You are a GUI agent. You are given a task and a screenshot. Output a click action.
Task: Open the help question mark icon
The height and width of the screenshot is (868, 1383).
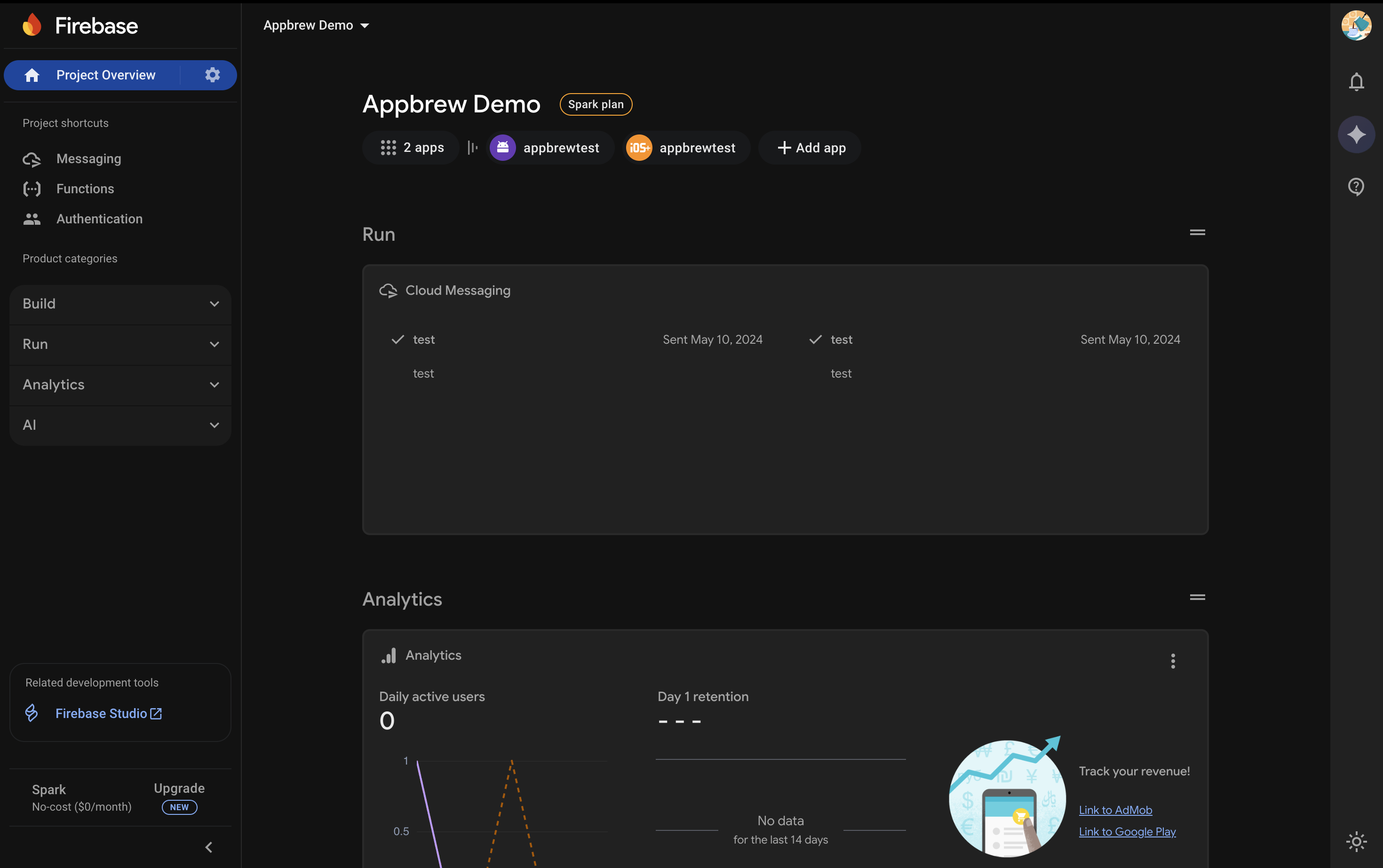tap(1356, 187)
